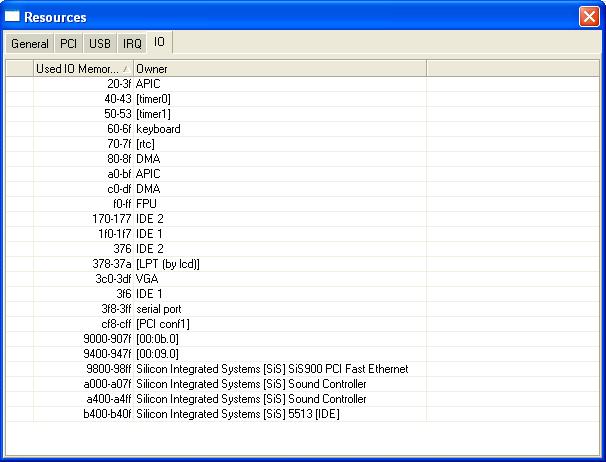The width and height of the screenshot is (606, 462).
Task: Click the Resources window title icon
Action: [12, 16]
